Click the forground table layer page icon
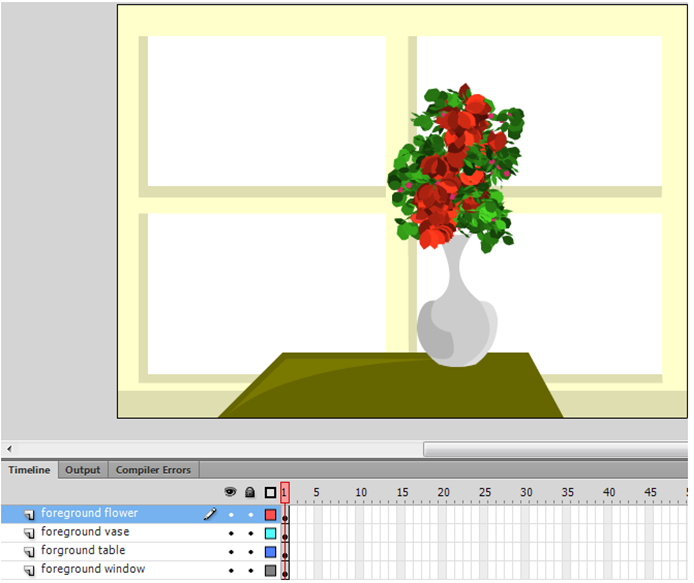Image resolution: width=694 pixels, height=583 pixels. pos(29,551)
